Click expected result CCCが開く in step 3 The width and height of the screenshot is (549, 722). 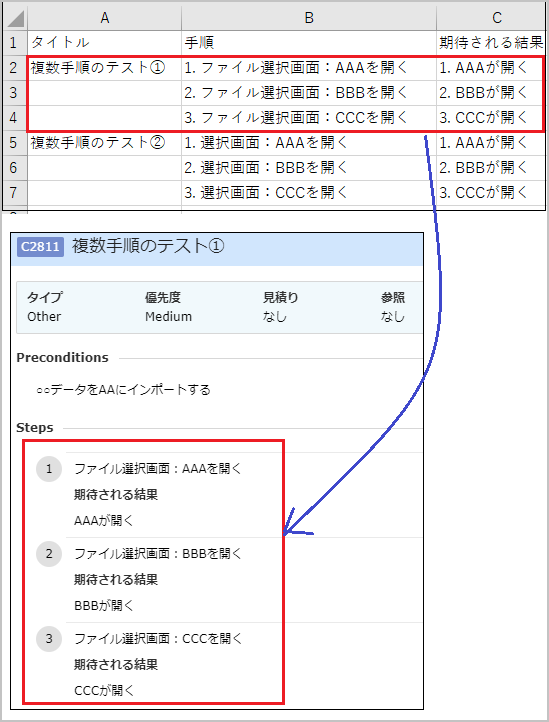pos(104,690)
